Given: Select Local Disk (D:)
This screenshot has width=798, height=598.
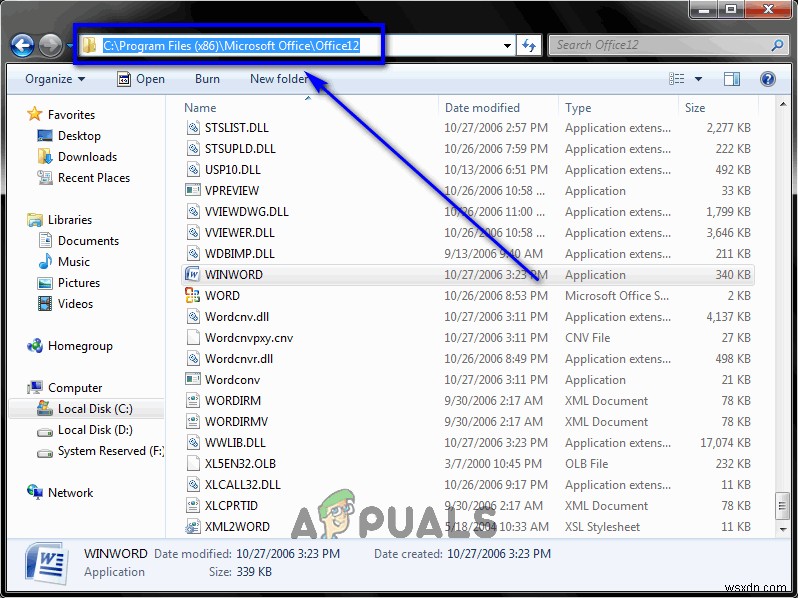Looking at the screenshot, I should pyautogui.click(x=95, y=430).
